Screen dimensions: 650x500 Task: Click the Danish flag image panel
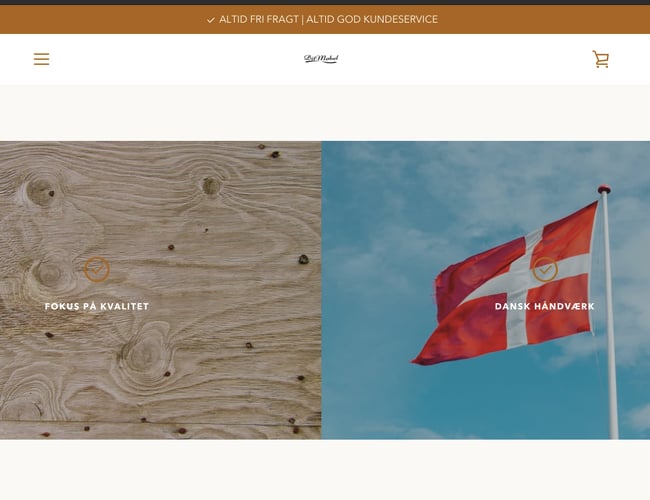pyautogui.click(x=485, y=290)
